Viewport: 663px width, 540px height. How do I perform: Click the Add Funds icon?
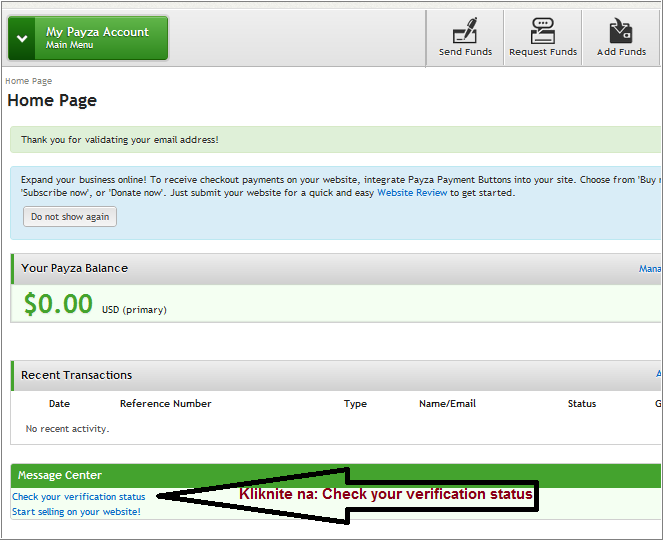tap(621, 37)
